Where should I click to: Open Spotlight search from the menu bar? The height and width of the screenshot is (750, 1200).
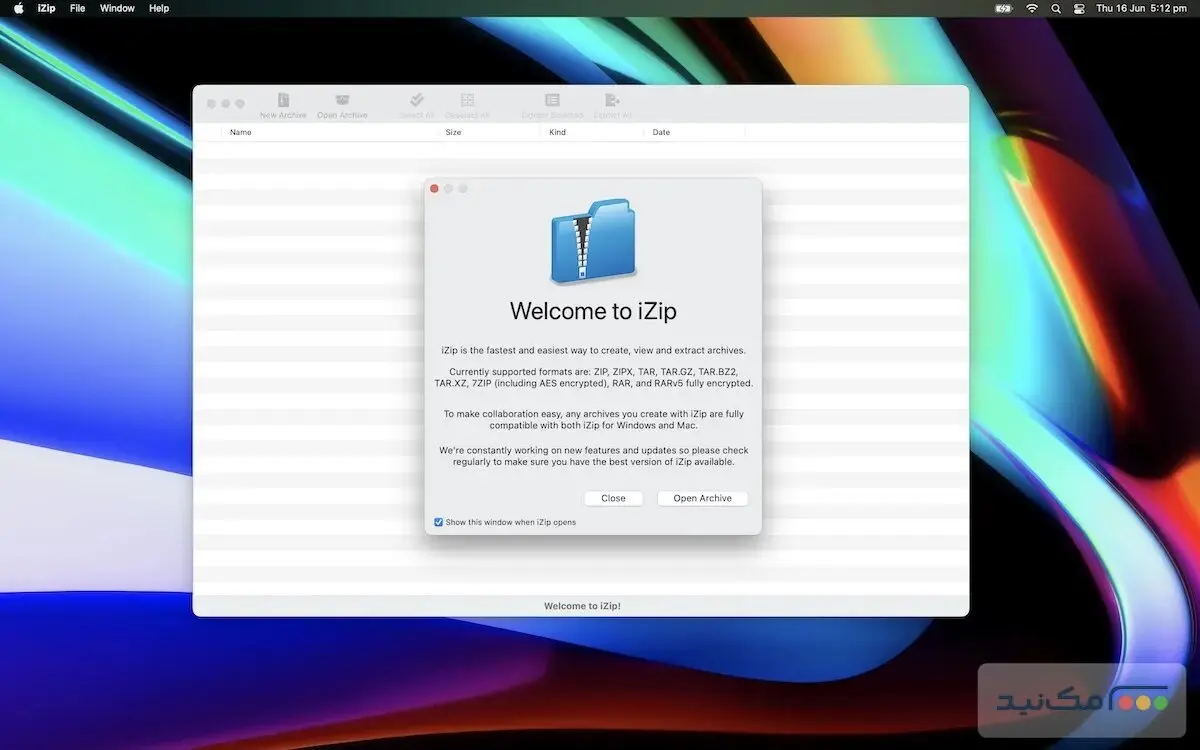click(1055, 8)
